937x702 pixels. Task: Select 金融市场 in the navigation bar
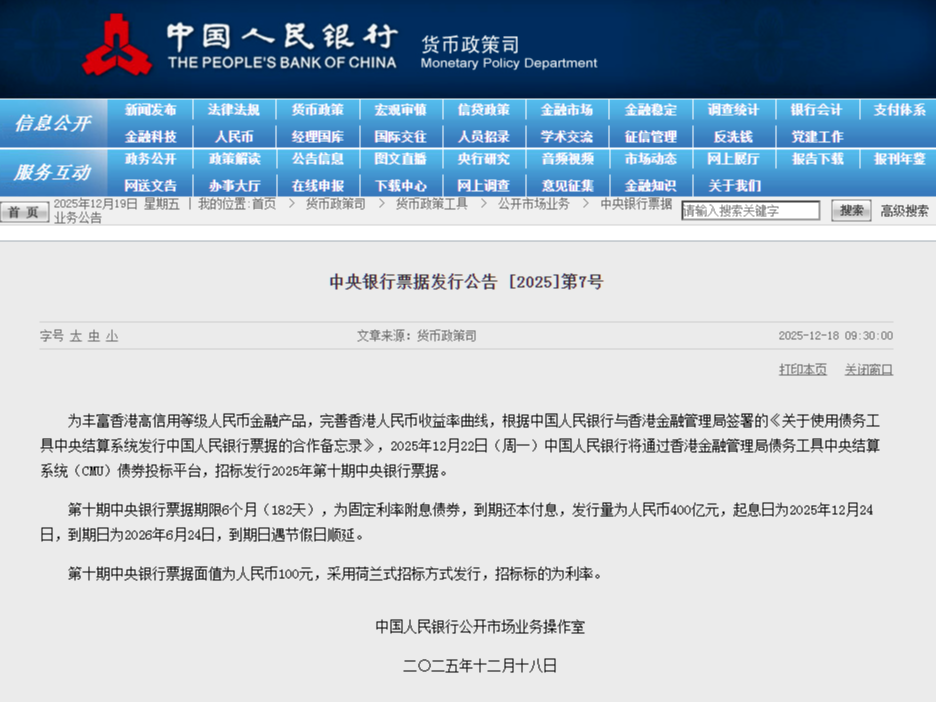(x=567, y=110)
